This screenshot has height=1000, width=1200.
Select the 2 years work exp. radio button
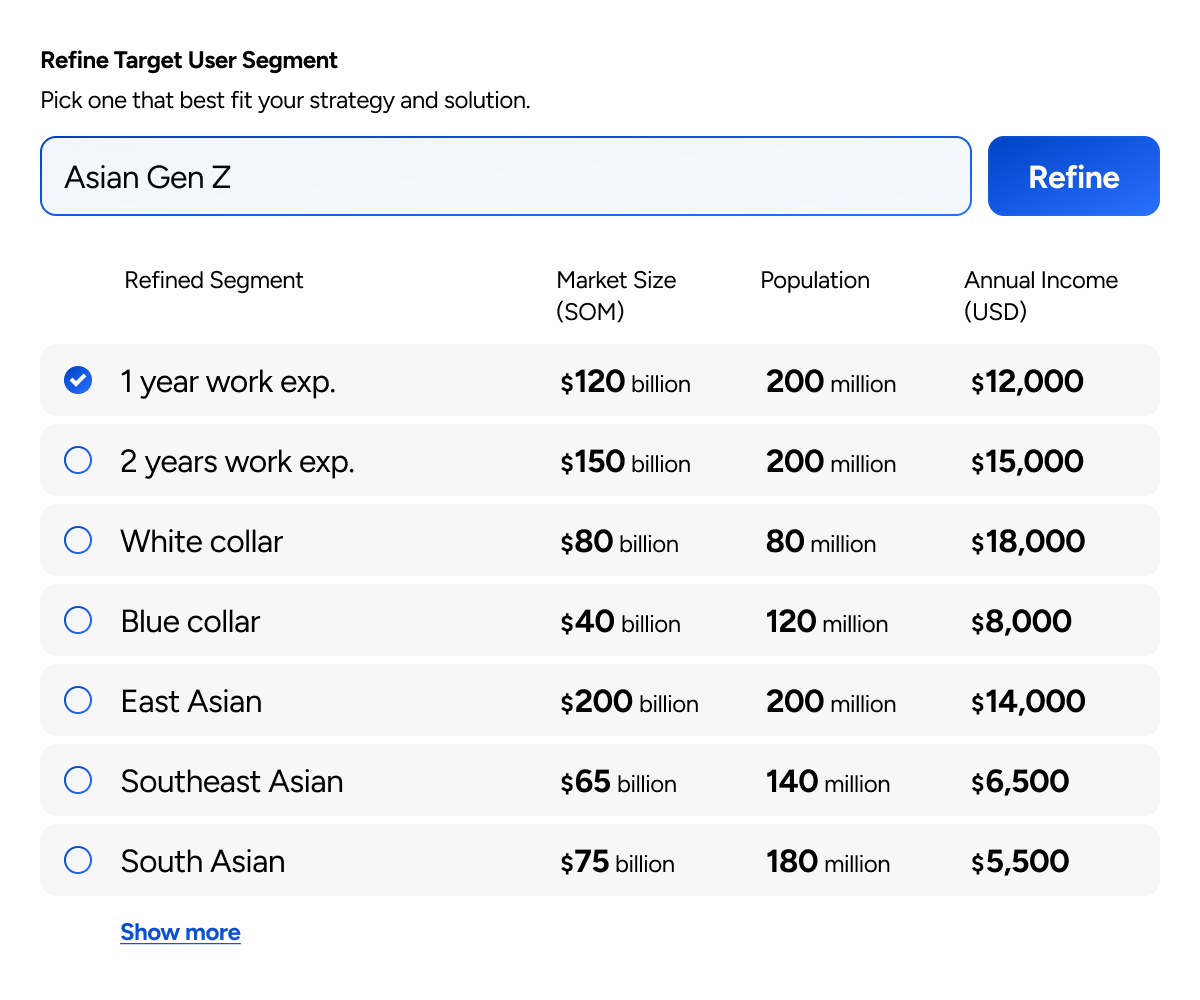tap(78, 461)
